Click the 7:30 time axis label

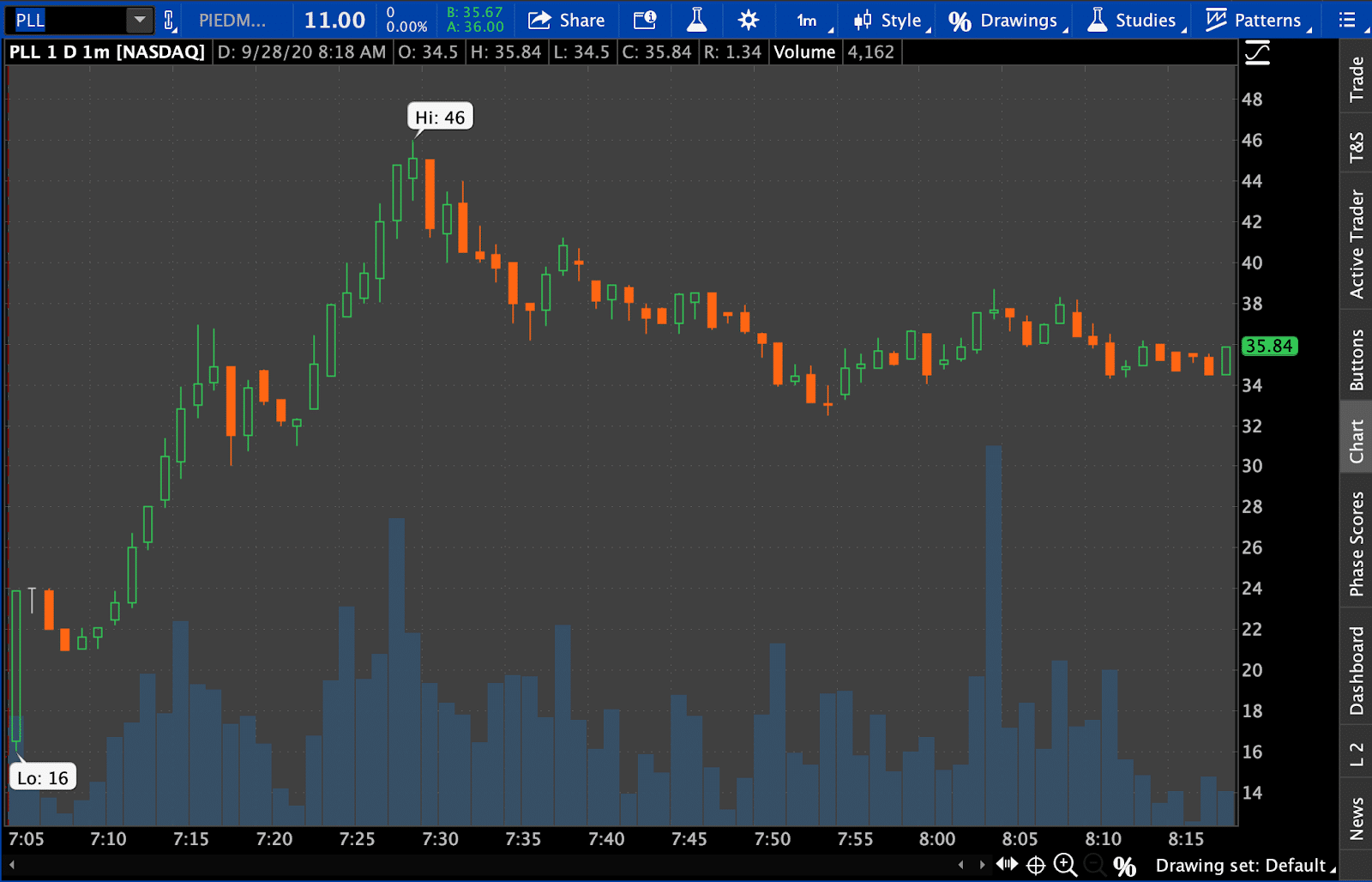[x=440, y=839]
